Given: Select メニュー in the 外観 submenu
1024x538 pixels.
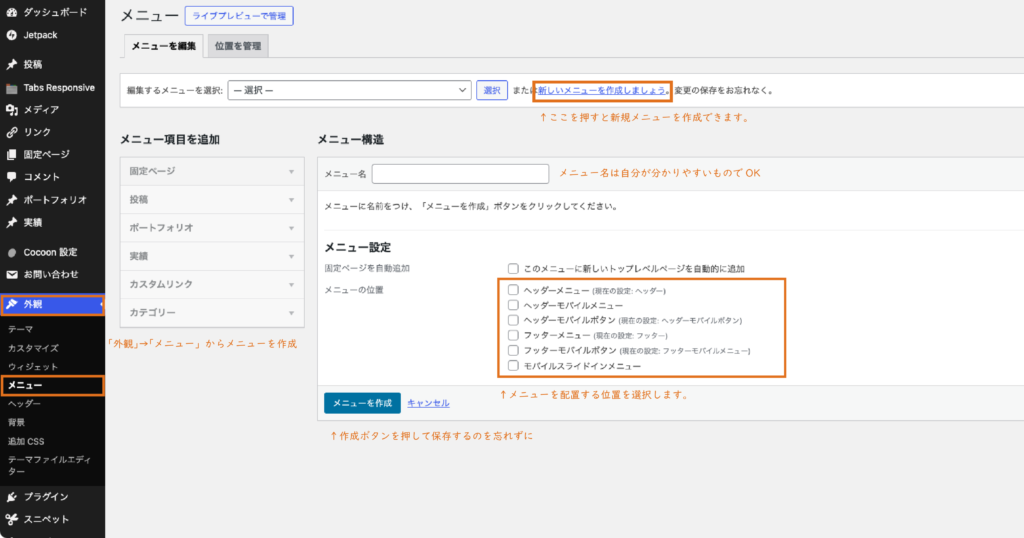Looking at the screenshot, I should pos(24,384).
